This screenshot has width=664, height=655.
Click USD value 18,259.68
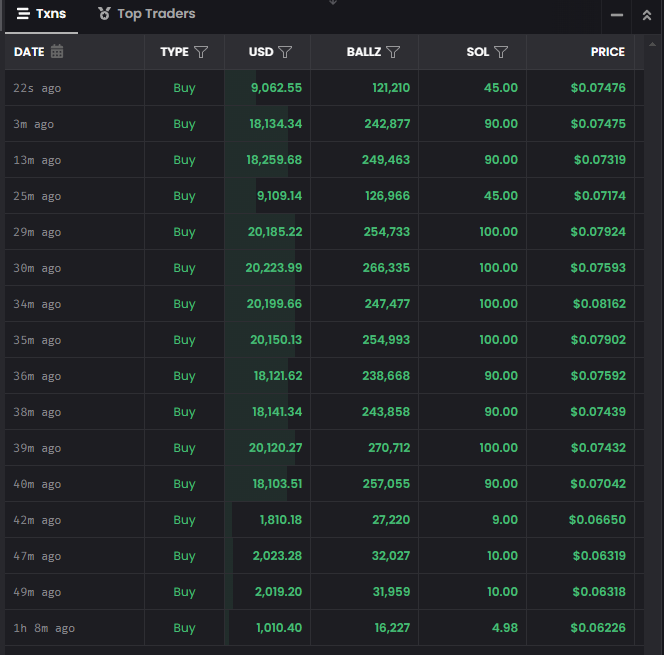(x=274, y=160)
